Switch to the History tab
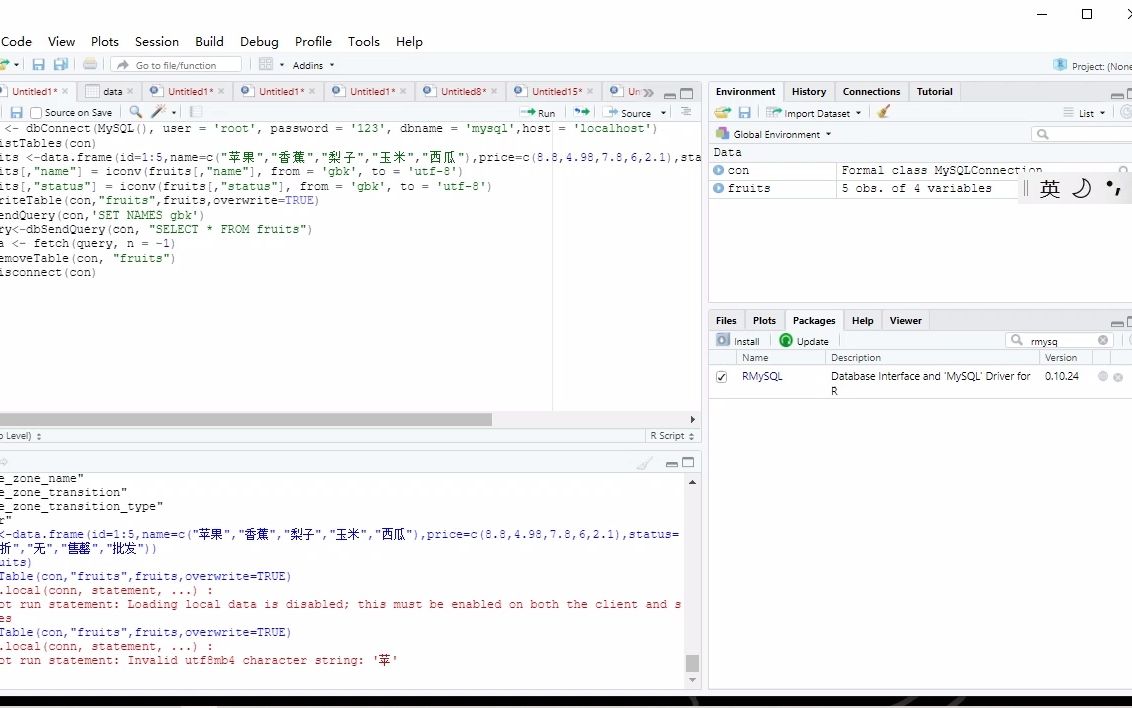 click(808, 91)
